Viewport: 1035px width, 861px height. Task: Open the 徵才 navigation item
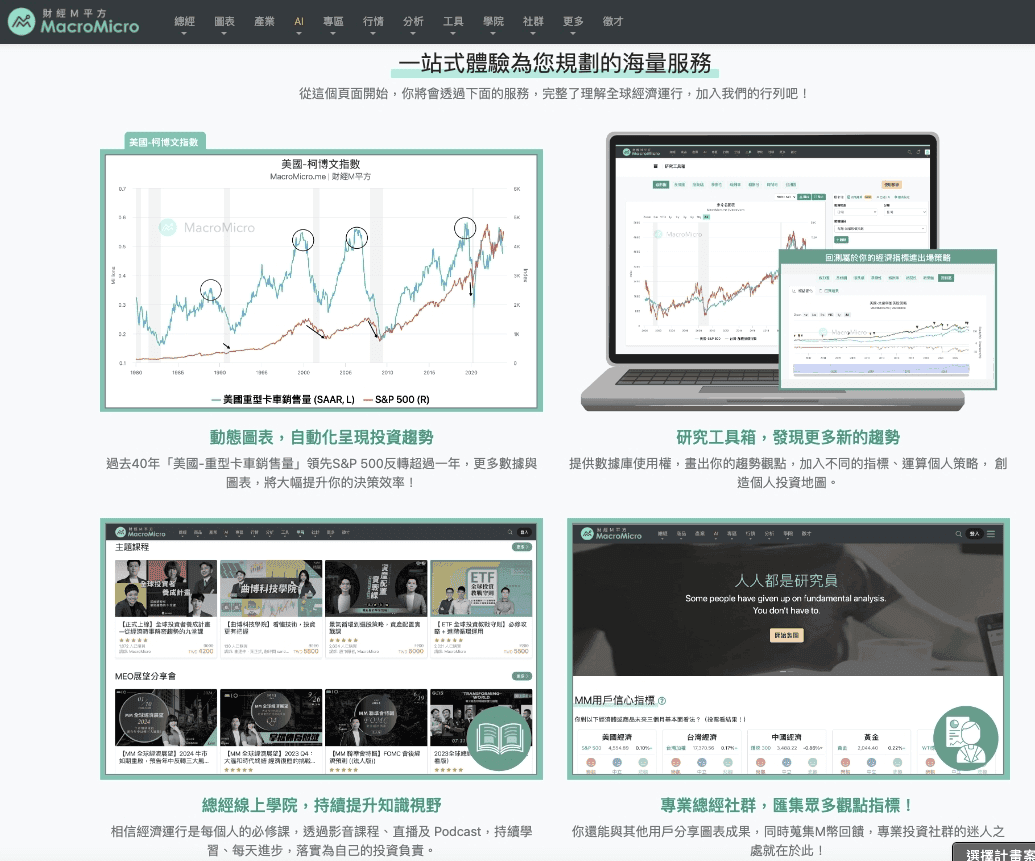point(613,21)
